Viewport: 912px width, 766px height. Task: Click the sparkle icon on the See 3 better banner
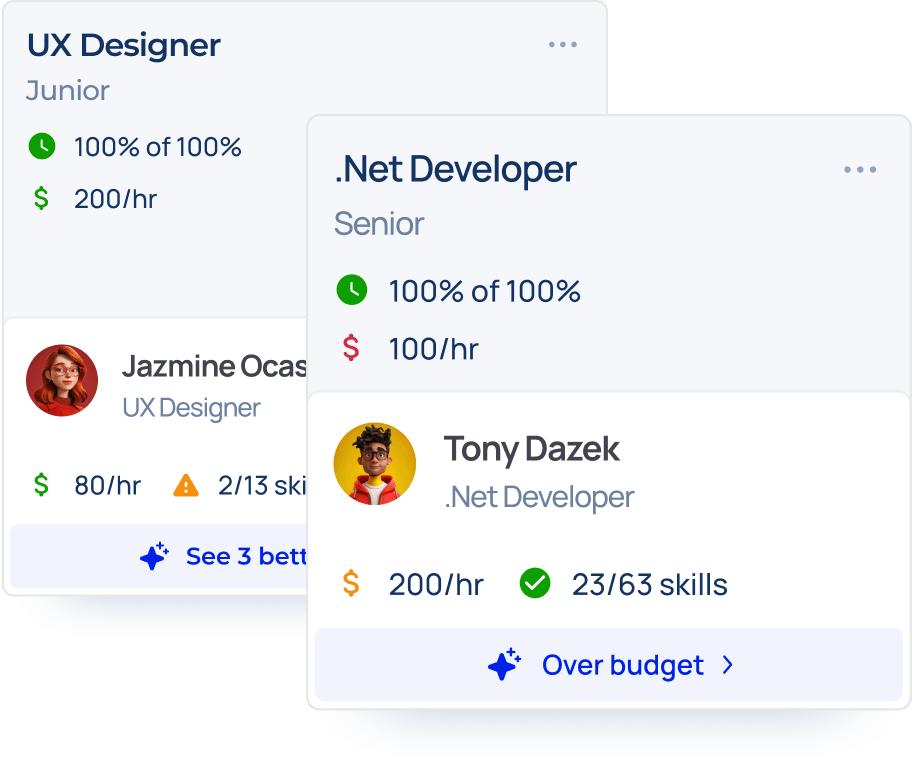(x=154, y=556)
